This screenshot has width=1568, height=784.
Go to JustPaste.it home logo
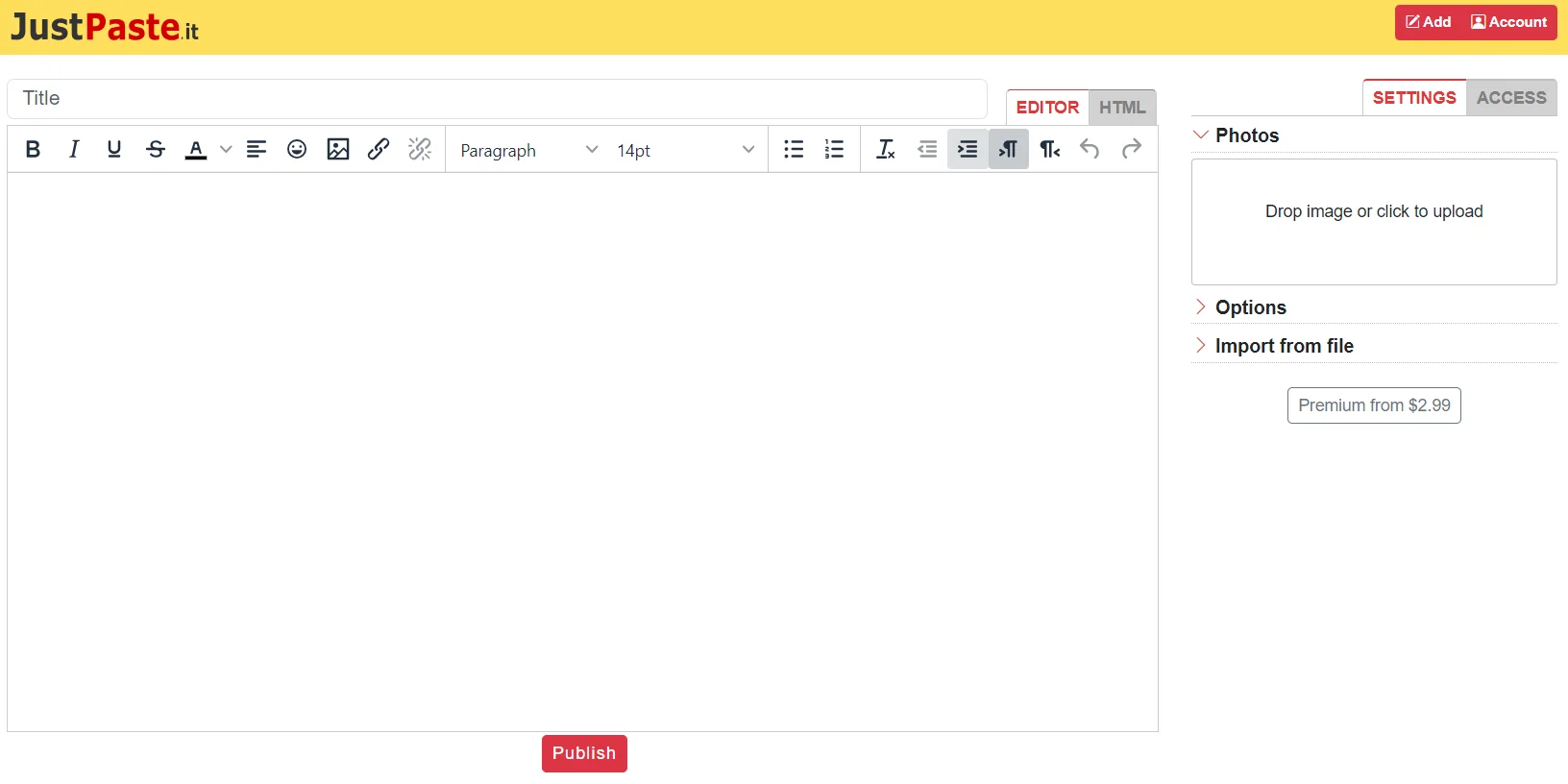coord(105,27)
